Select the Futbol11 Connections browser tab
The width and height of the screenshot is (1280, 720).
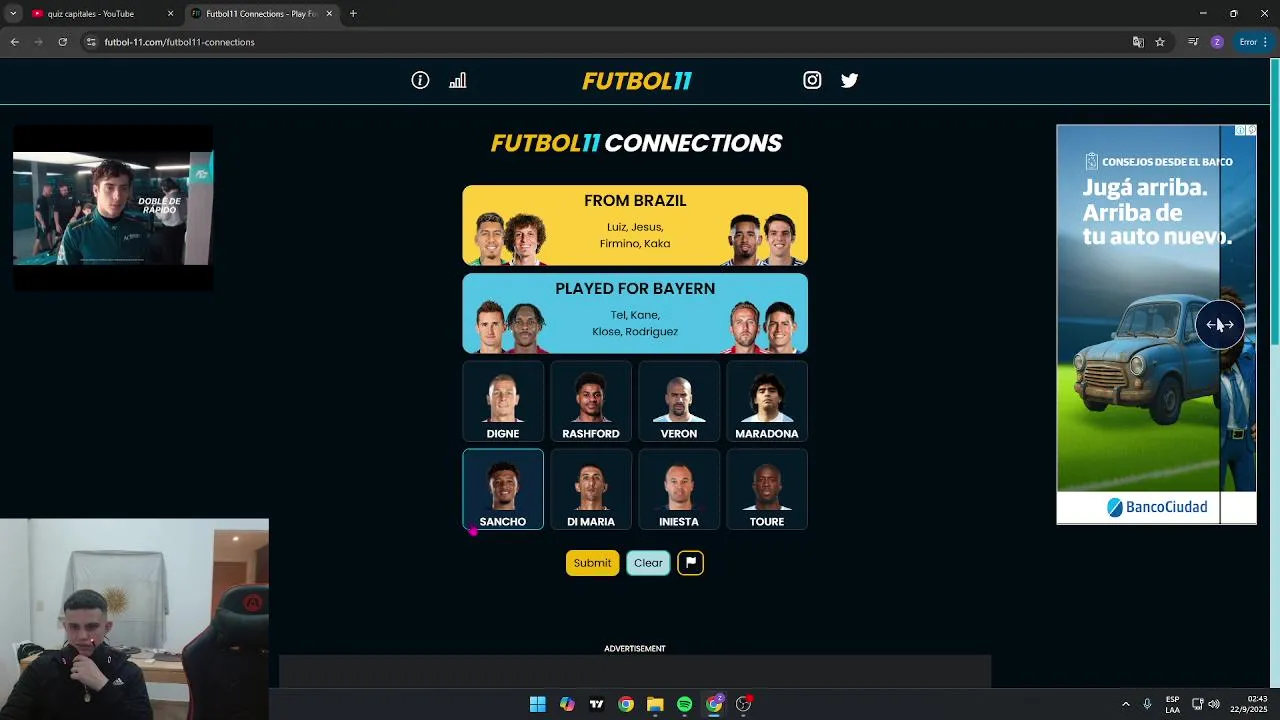point(262,14)
